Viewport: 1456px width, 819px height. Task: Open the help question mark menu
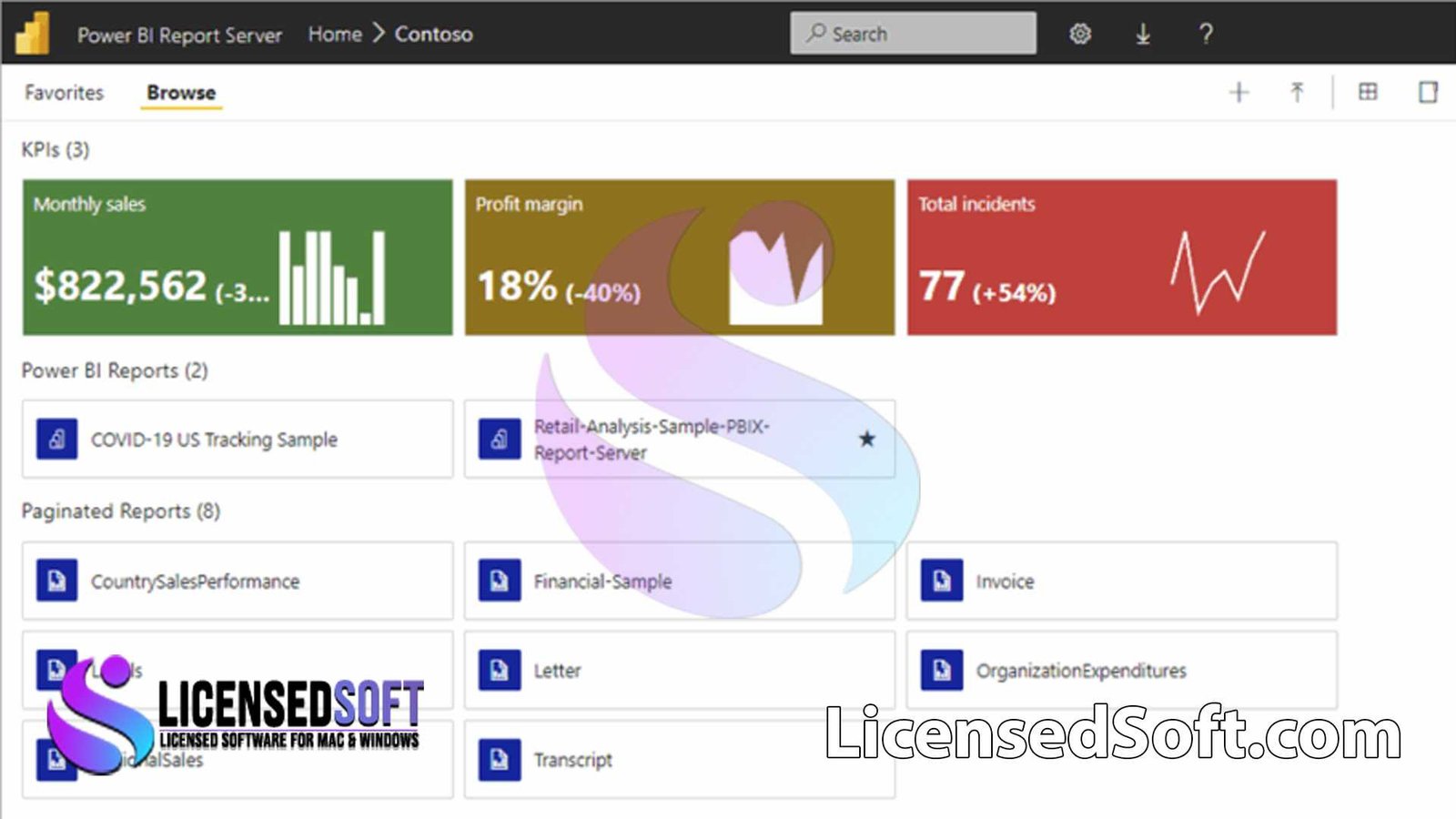coord(1206,34)
